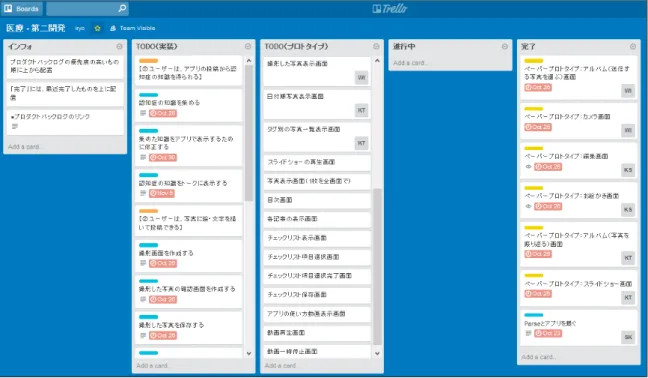Toggle the board star icon
648x378 pixels.
98,29
